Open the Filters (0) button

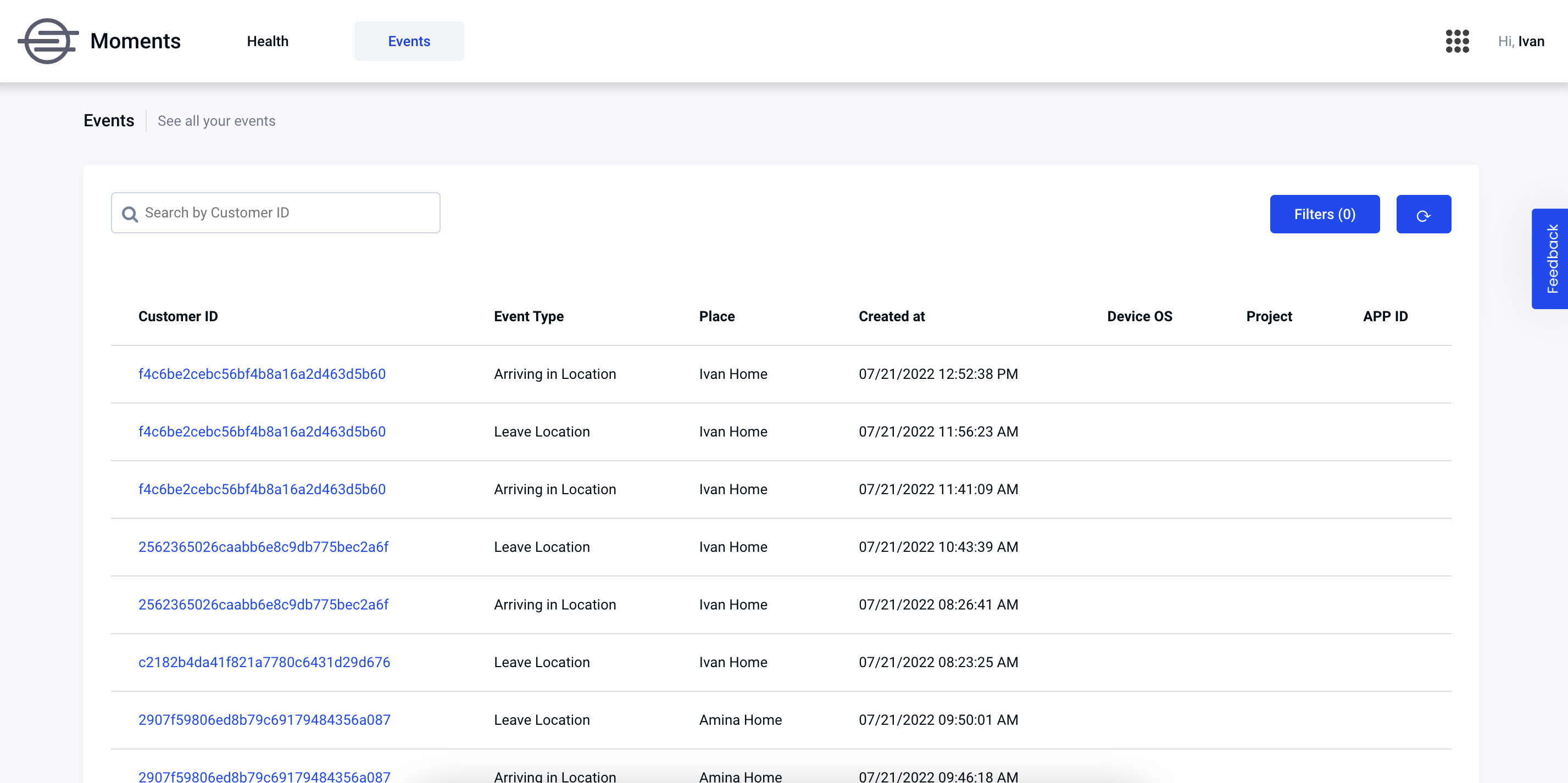1325,214
